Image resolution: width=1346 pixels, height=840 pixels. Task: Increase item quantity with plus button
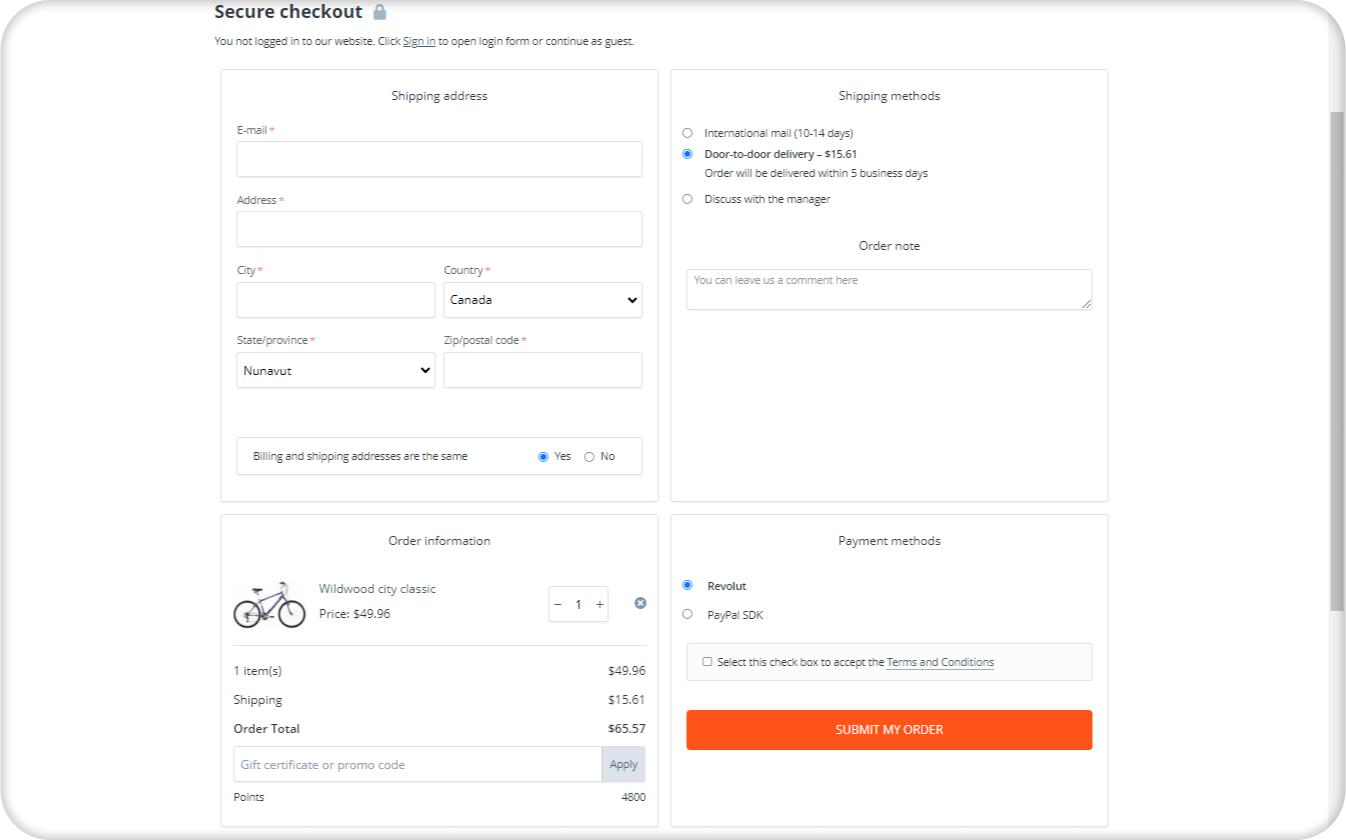point(599,604)
